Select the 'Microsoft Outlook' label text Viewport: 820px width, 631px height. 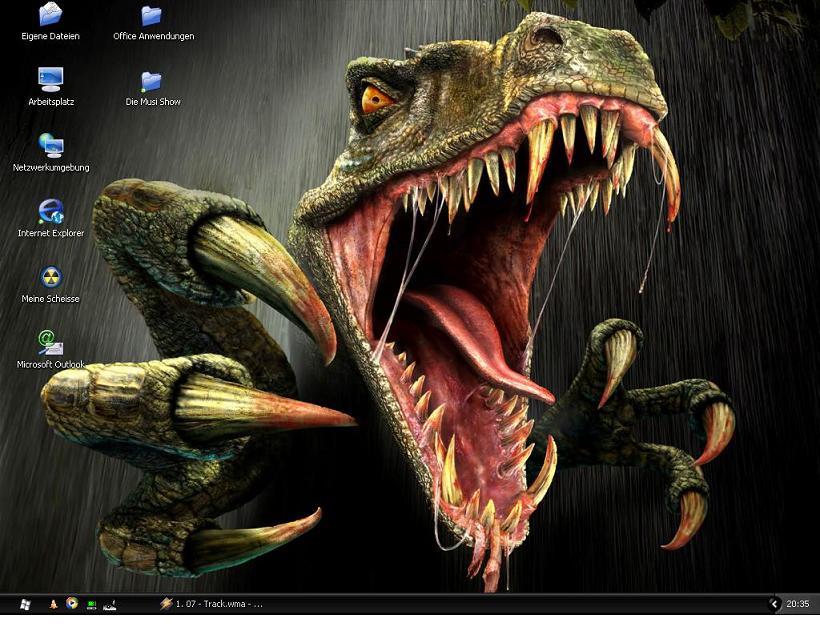tap(50, 364)
